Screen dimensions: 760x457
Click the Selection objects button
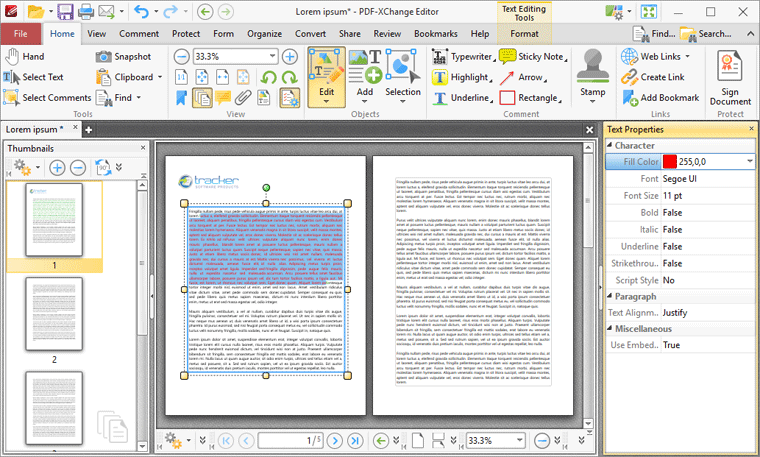[403, 77]
